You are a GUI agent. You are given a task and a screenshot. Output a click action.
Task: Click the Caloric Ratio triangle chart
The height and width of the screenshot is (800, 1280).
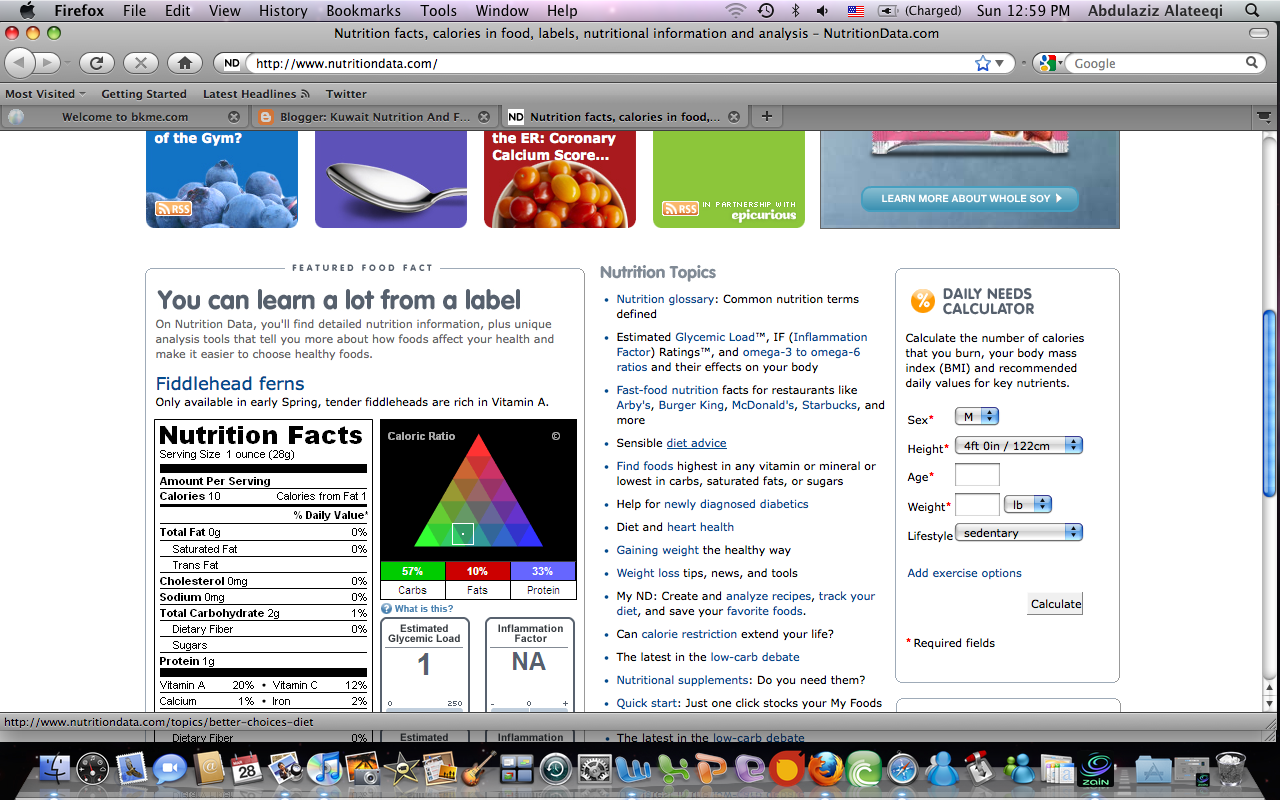pyautogui.click(x=479, y=490)
